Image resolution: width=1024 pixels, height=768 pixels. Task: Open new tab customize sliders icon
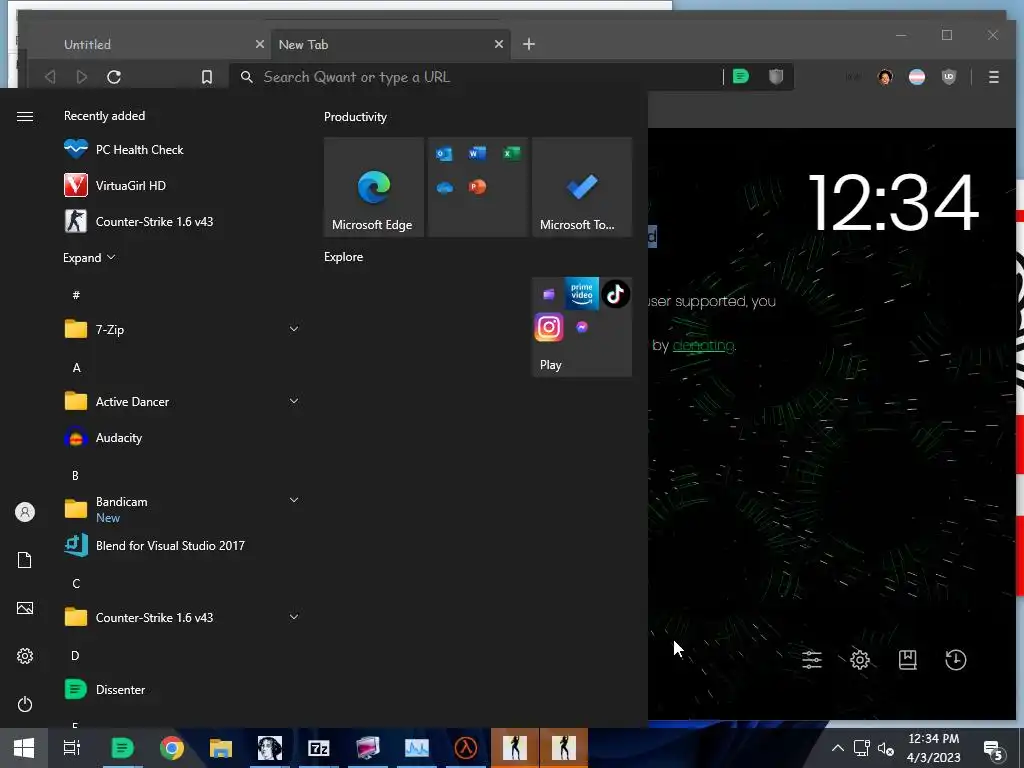[812, 660]
